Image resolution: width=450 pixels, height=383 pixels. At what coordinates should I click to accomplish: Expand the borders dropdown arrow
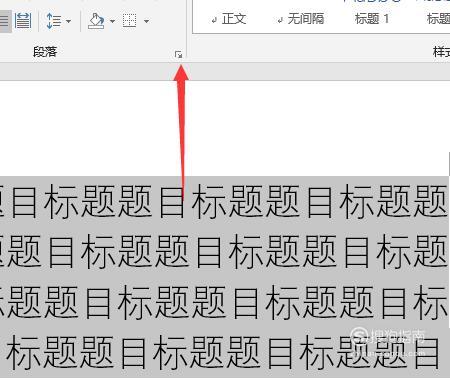(x=146, y=21)
